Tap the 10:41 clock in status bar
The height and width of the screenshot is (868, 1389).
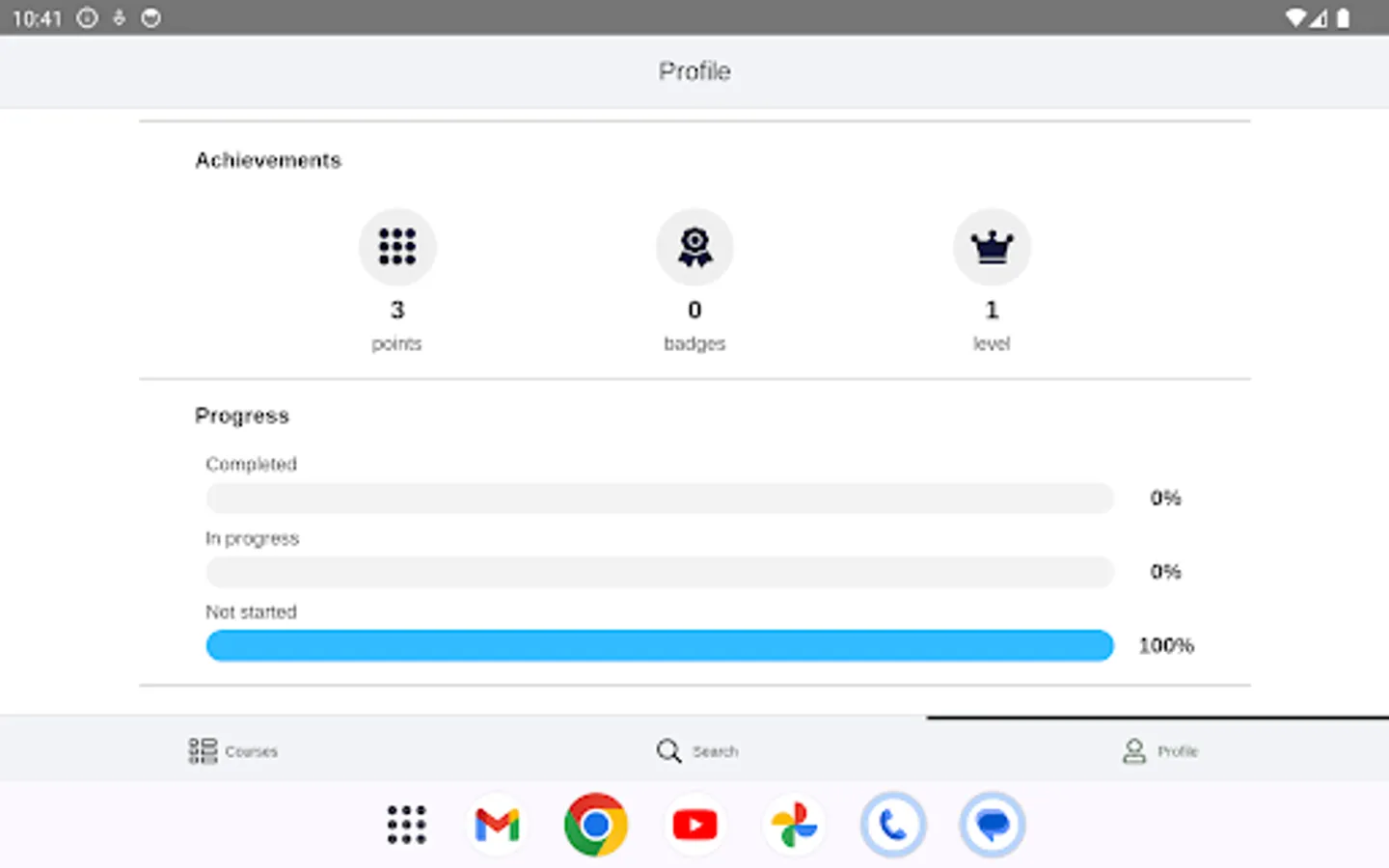point(37,18)
